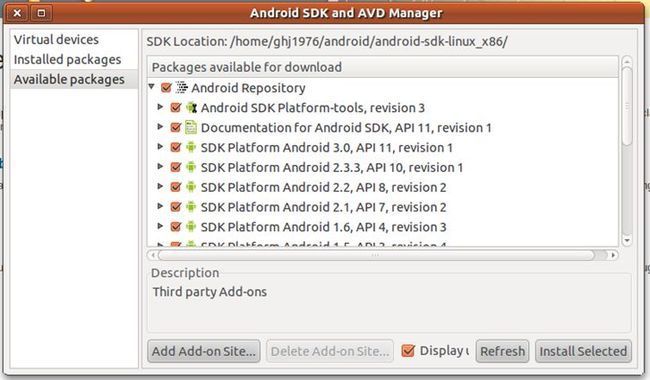Click the Android 3.0 platform robot icon
This screenshot has height=380, width=650.
[x=191, y=147]
